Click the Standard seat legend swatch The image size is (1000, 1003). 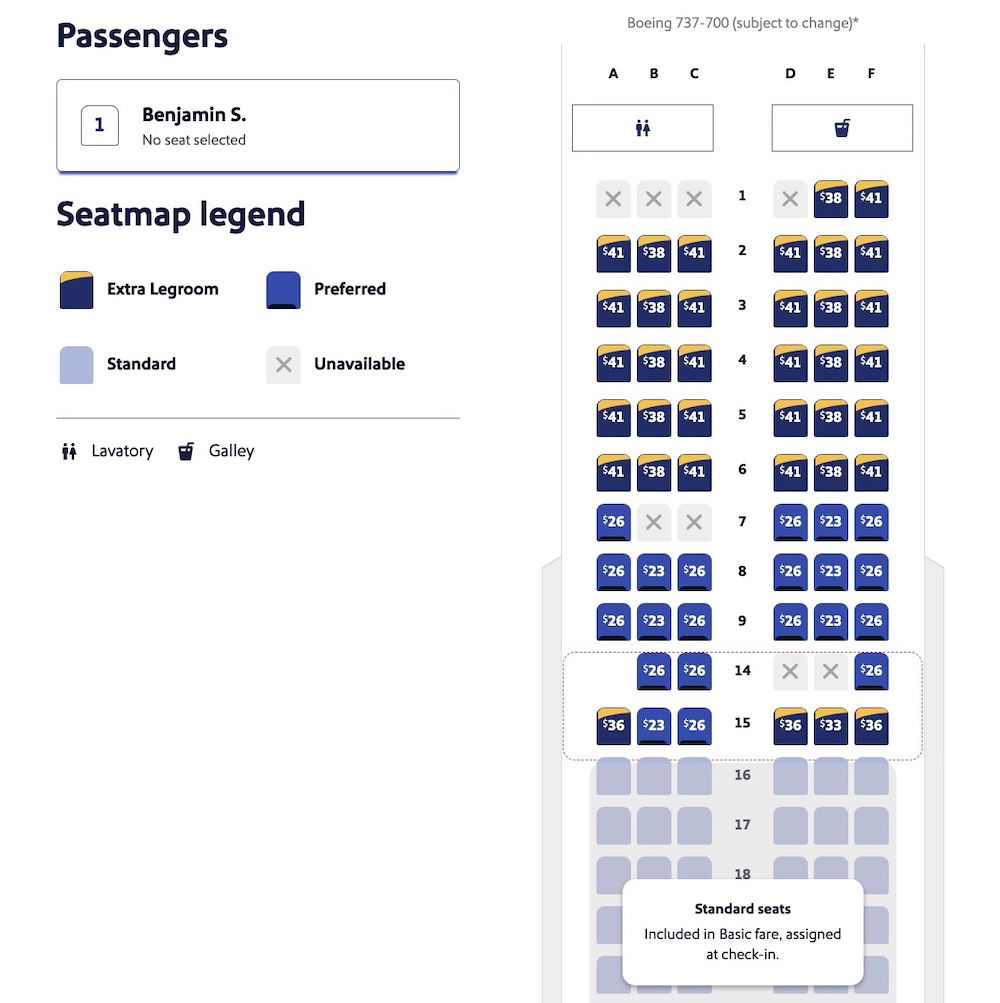tap(77, 365)
